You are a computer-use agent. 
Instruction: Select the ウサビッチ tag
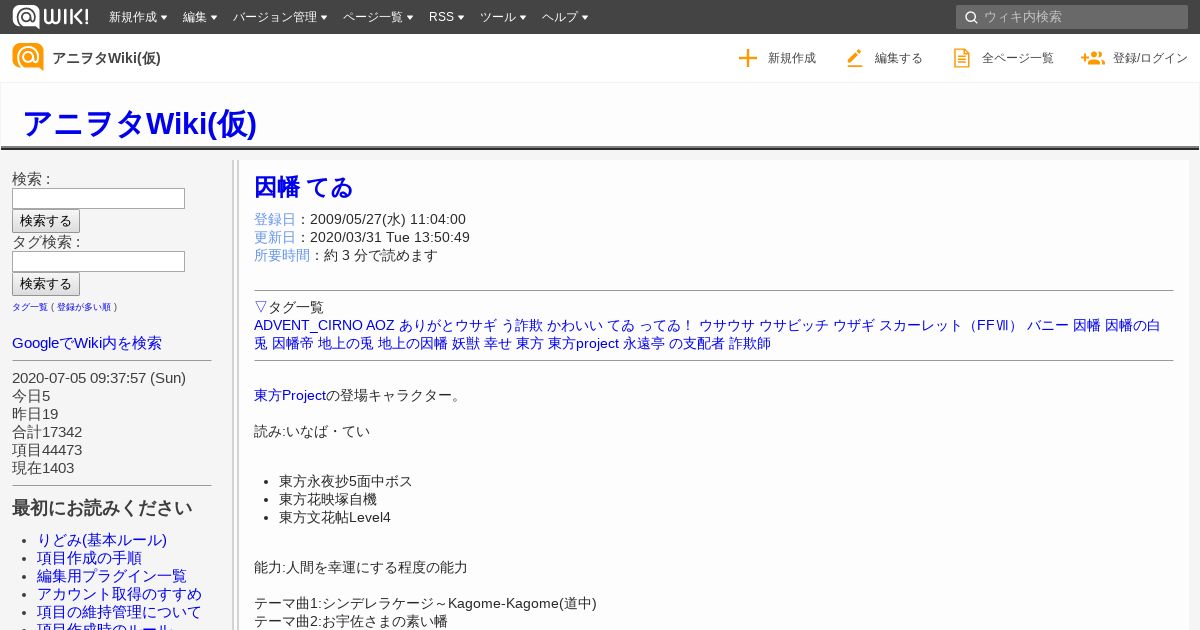pyautogui.click(x=794, y=325)
